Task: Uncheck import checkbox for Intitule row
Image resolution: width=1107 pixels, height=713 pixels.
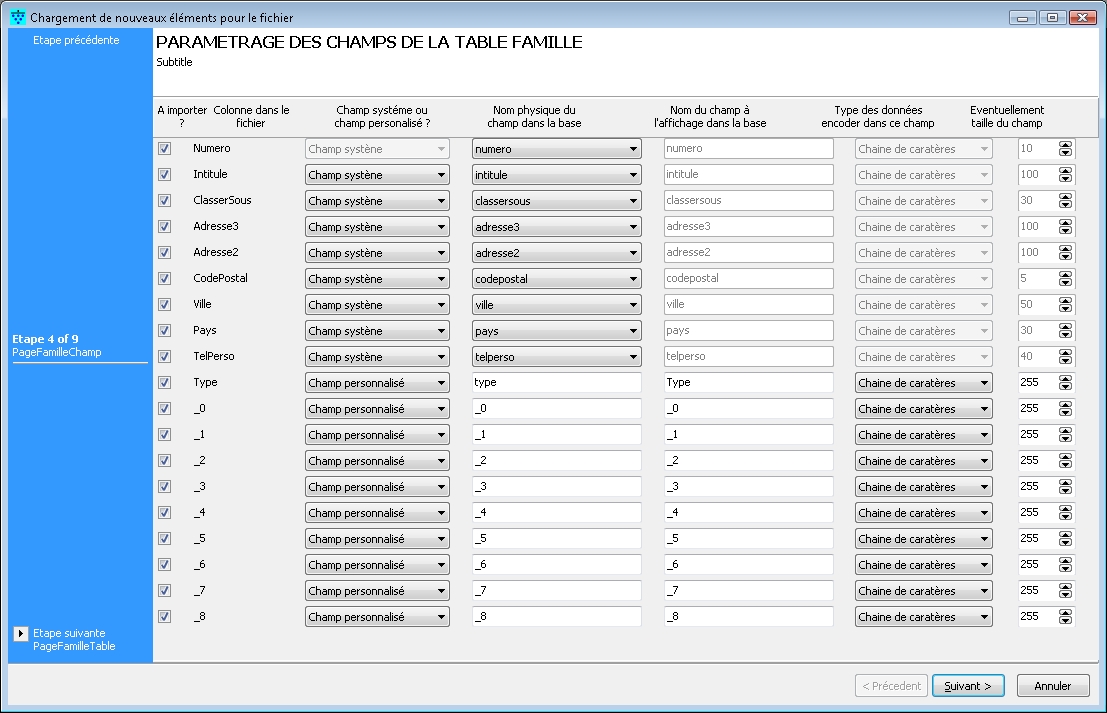Action: click(165, 175)
